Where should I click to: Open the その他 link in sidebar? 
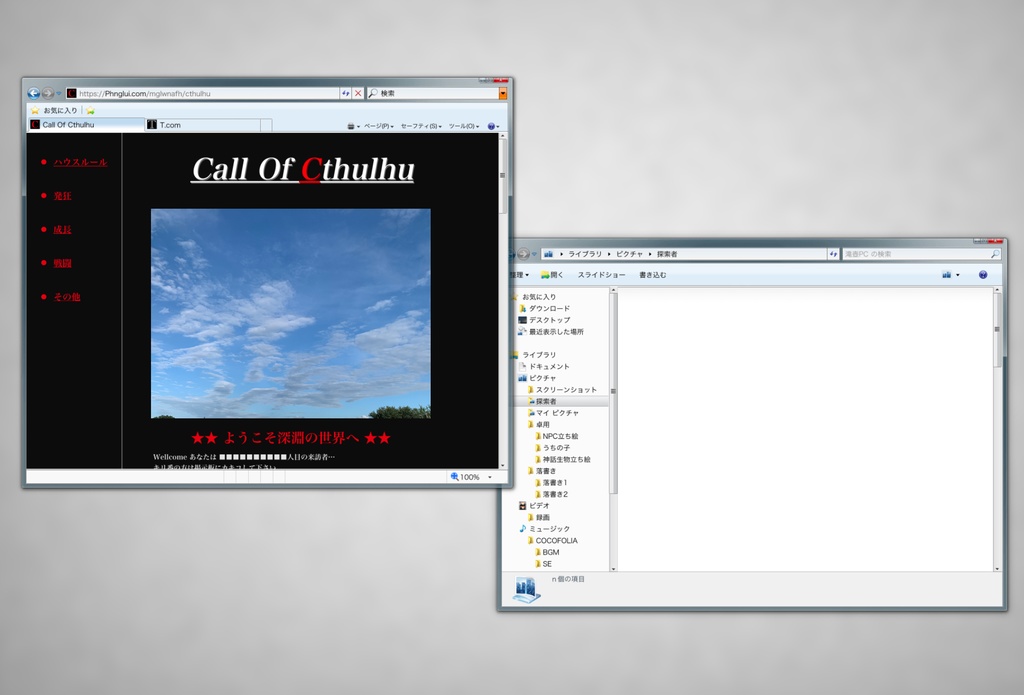coord(67,297)
